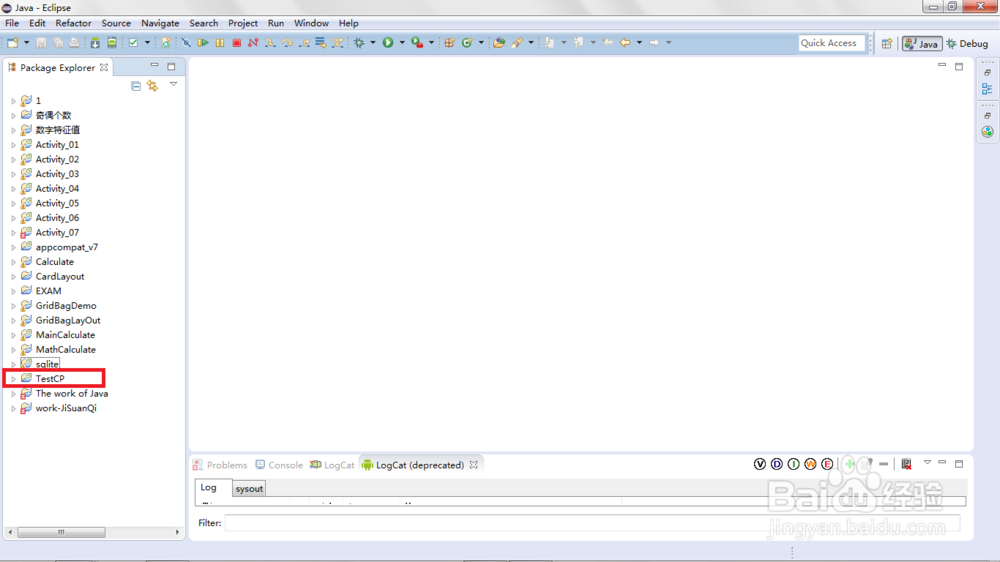Screen dimensions: 1000x562
Task: Select The work of Java project
Action: coord(71,394)
